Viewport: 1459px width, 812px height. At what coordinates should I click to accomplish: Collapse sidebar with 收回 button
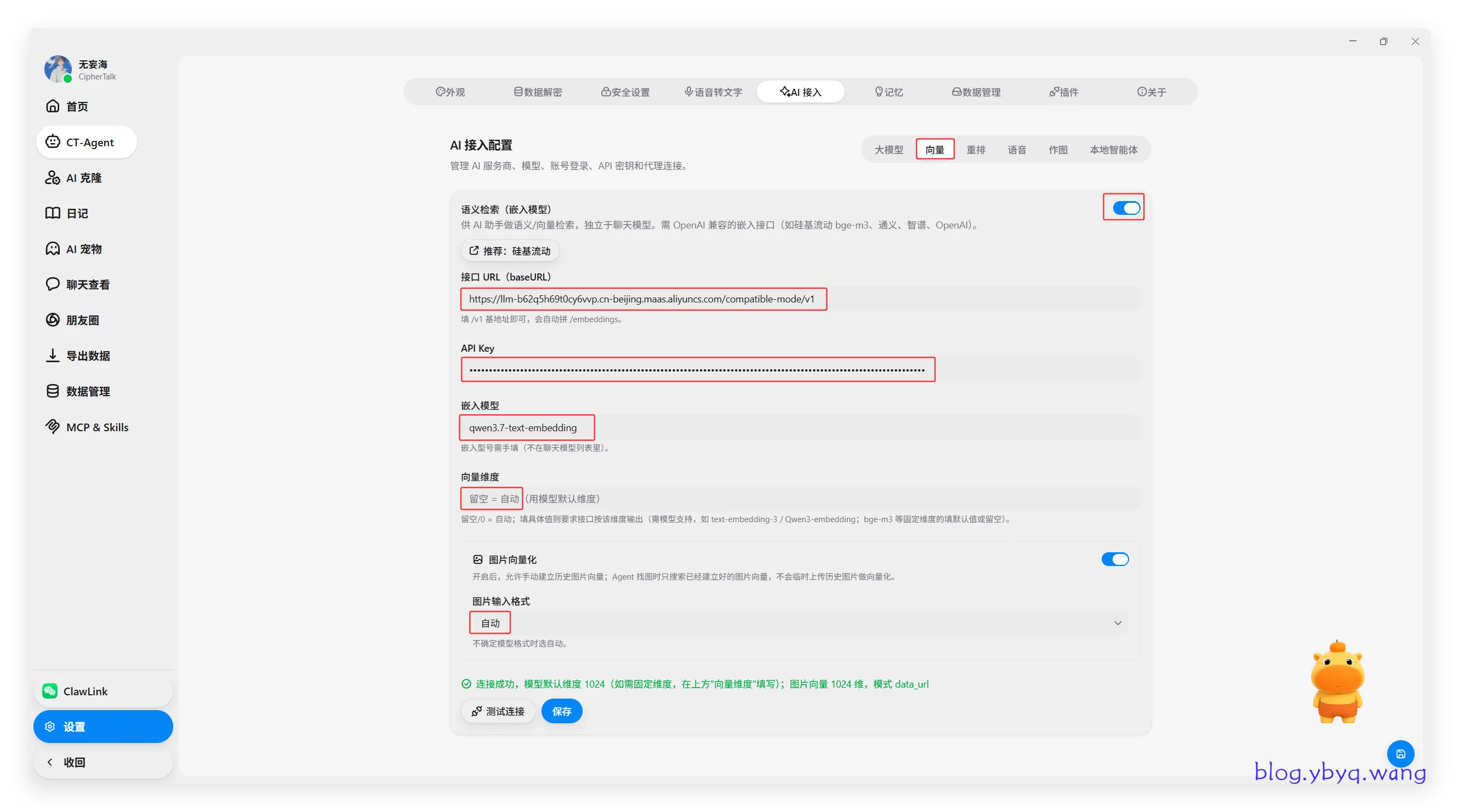[103, 762]
